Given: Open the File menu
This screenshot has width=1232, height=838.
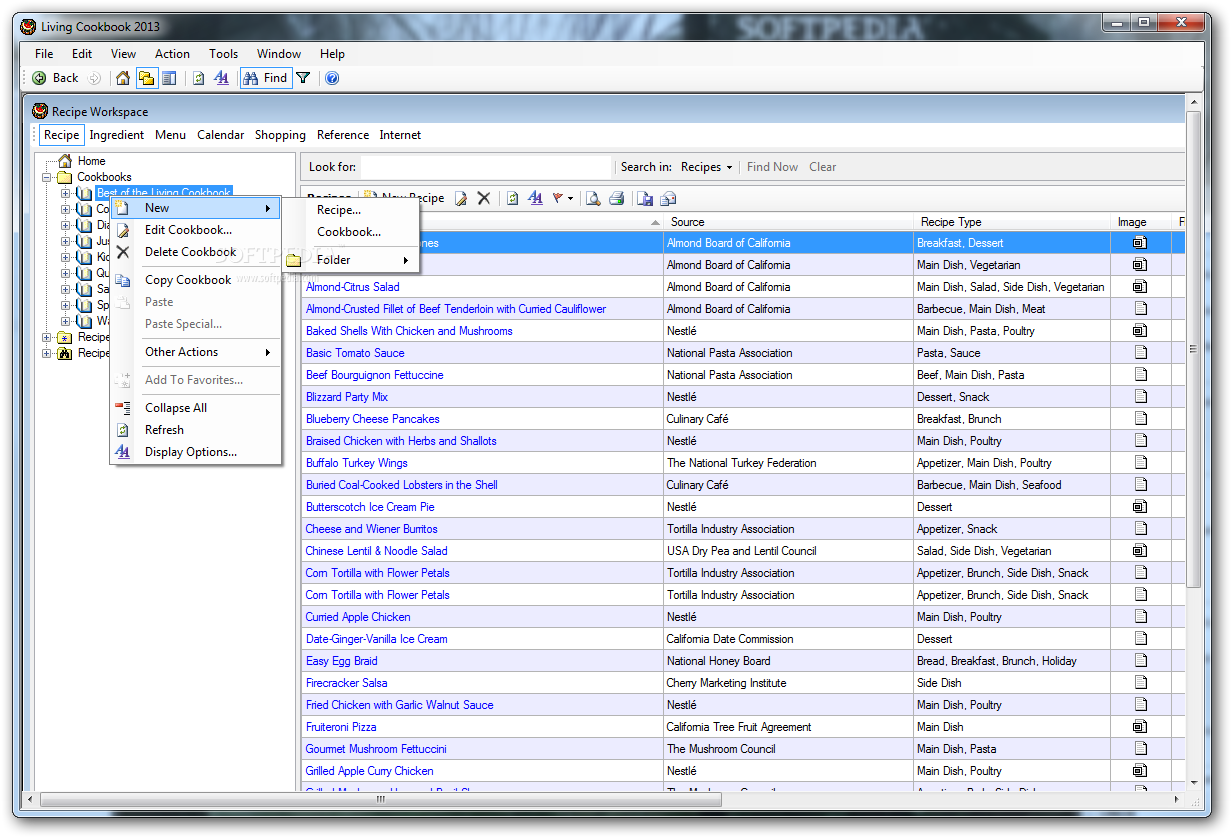Looking at the screenshot, I should pos(44,54).
